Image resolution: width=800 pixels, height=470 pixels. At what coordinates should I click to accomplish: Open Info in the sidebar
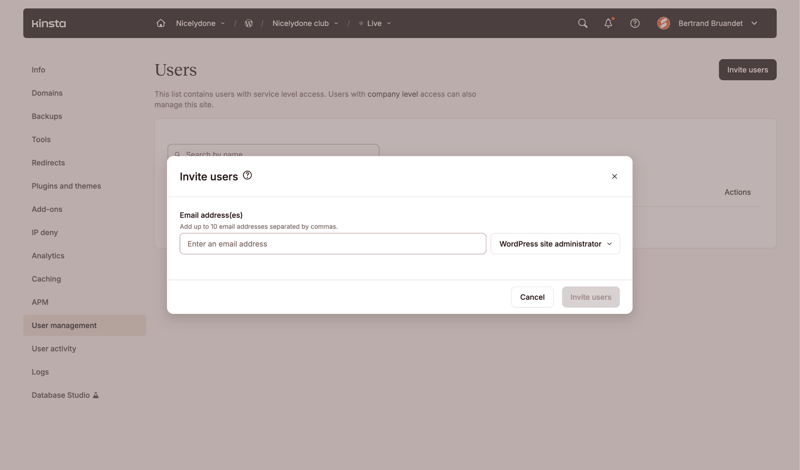coord(38,70)
